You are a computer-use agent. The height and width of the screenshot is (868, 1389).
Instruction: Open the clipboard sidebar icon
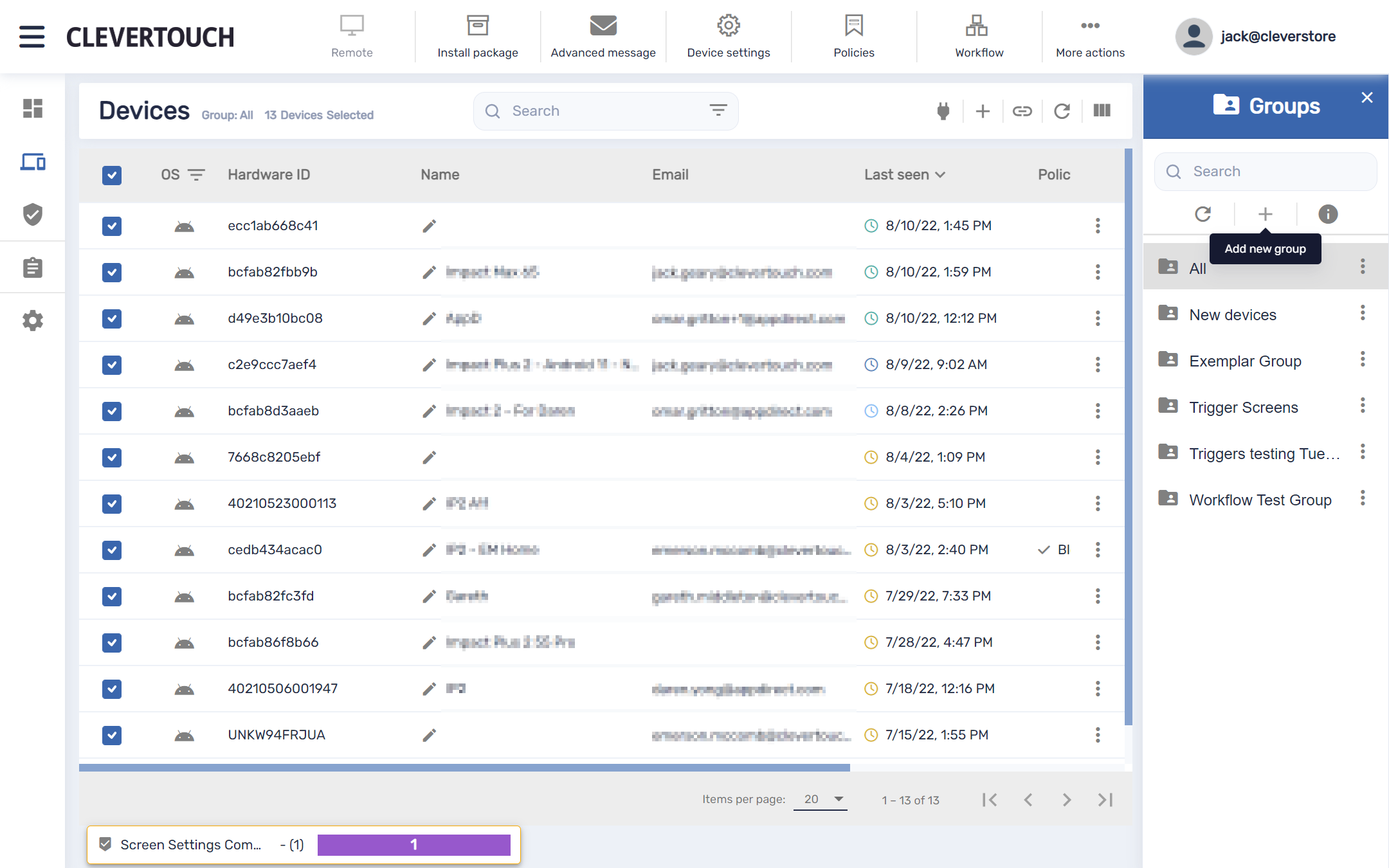[33, 267]
